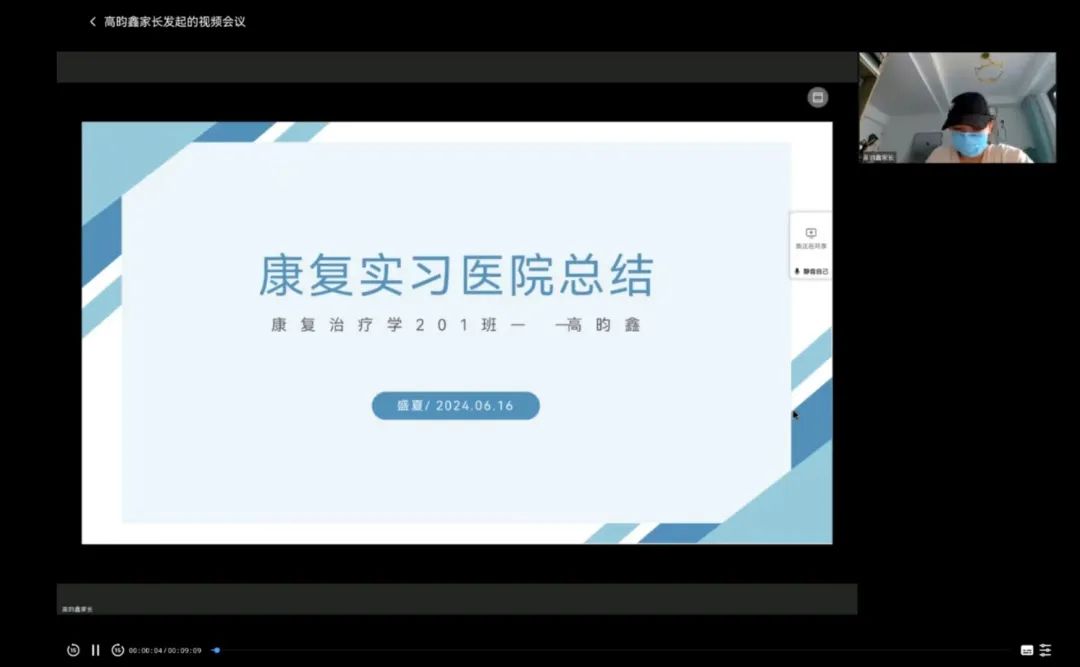Mute yourself via 静音自己
The width and height of the screenshot is (1080, 667).
(x=811, y=271)
